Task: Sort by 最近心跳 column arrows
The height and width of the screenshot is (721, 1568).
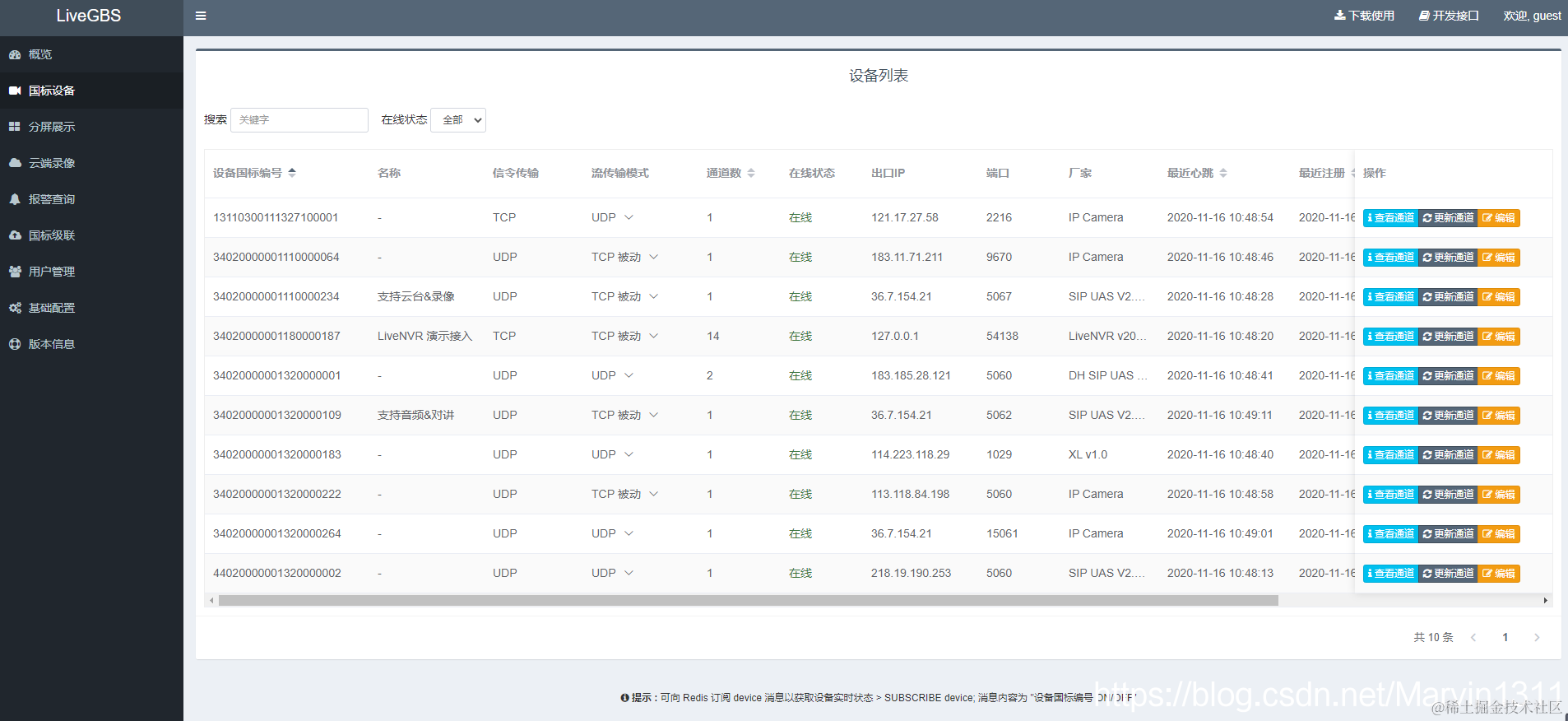Action: click(x=1223, y=173)
